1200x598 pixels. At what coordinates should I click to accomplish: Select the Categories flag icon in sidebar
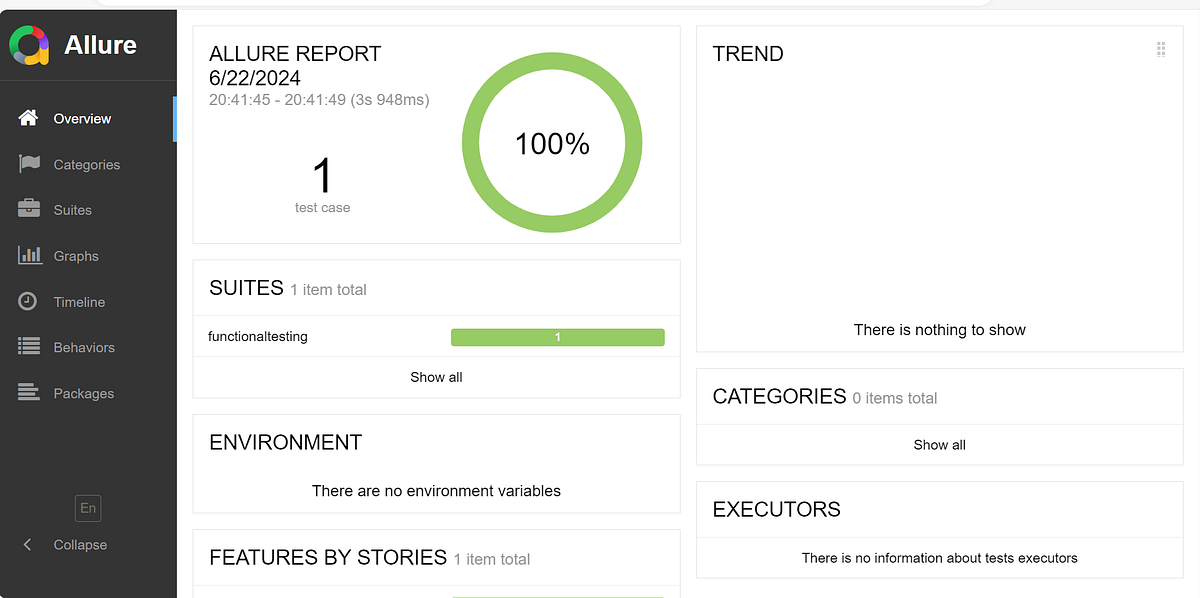click(x=31, y=163)
